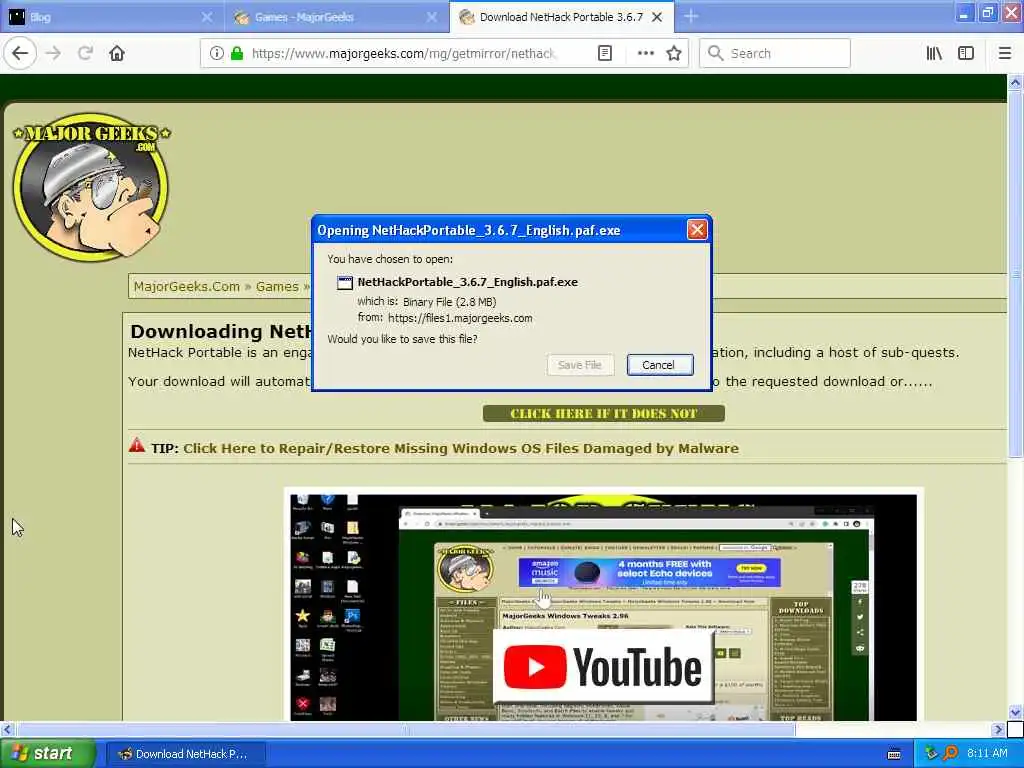
Task: Switch to the Blog tab
Action: coord(112,17)
